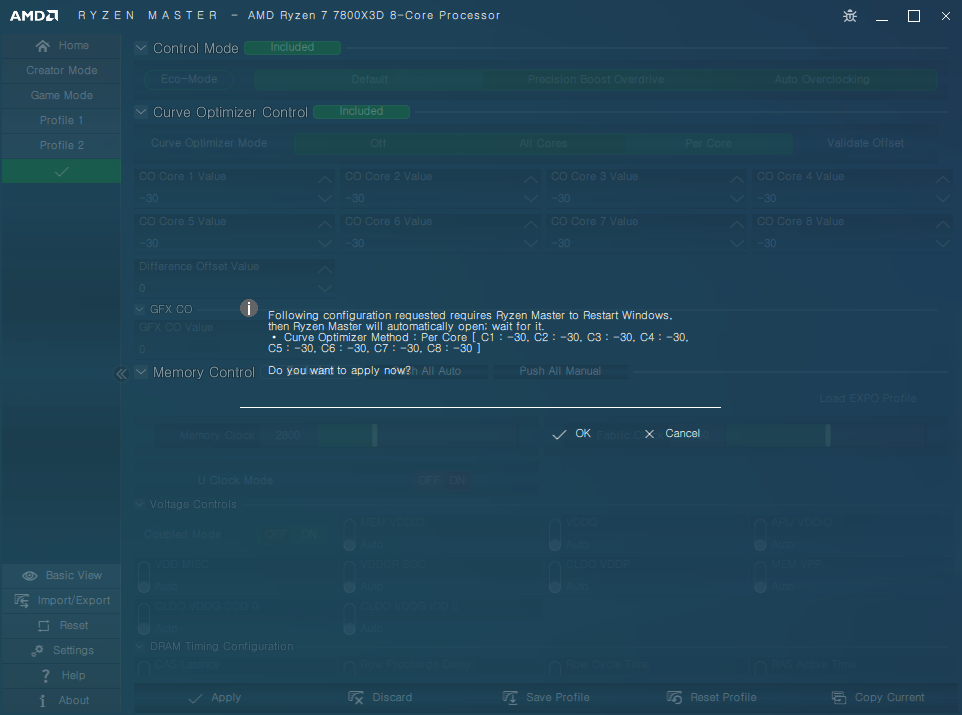
Task: Collapse the Voltage Controls section
Action: (x=140, y=504)
